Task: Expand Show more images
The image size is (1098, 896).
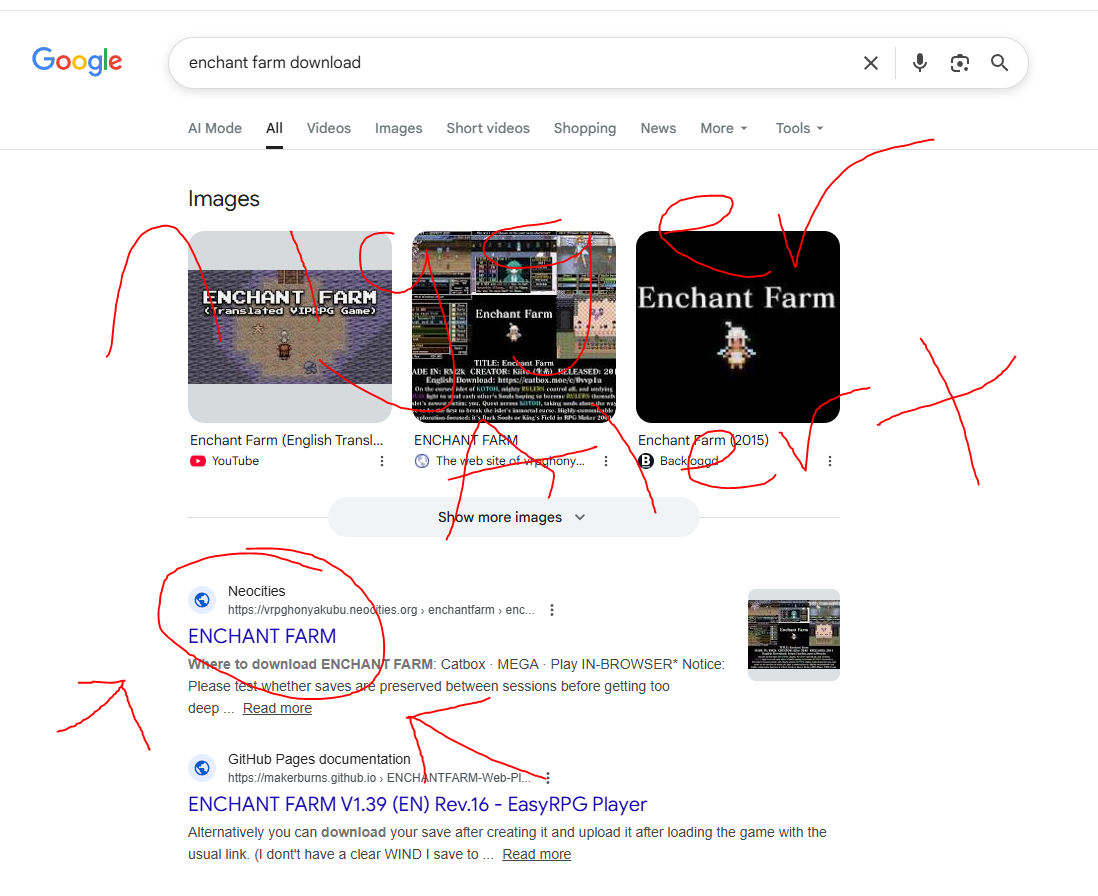Action: 513,517
